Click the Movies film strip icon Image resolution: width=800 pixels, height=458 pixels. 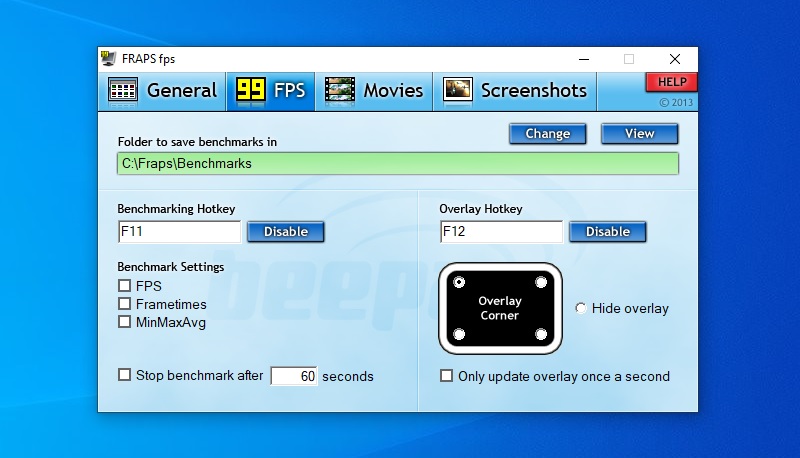(x=340, y=91)
